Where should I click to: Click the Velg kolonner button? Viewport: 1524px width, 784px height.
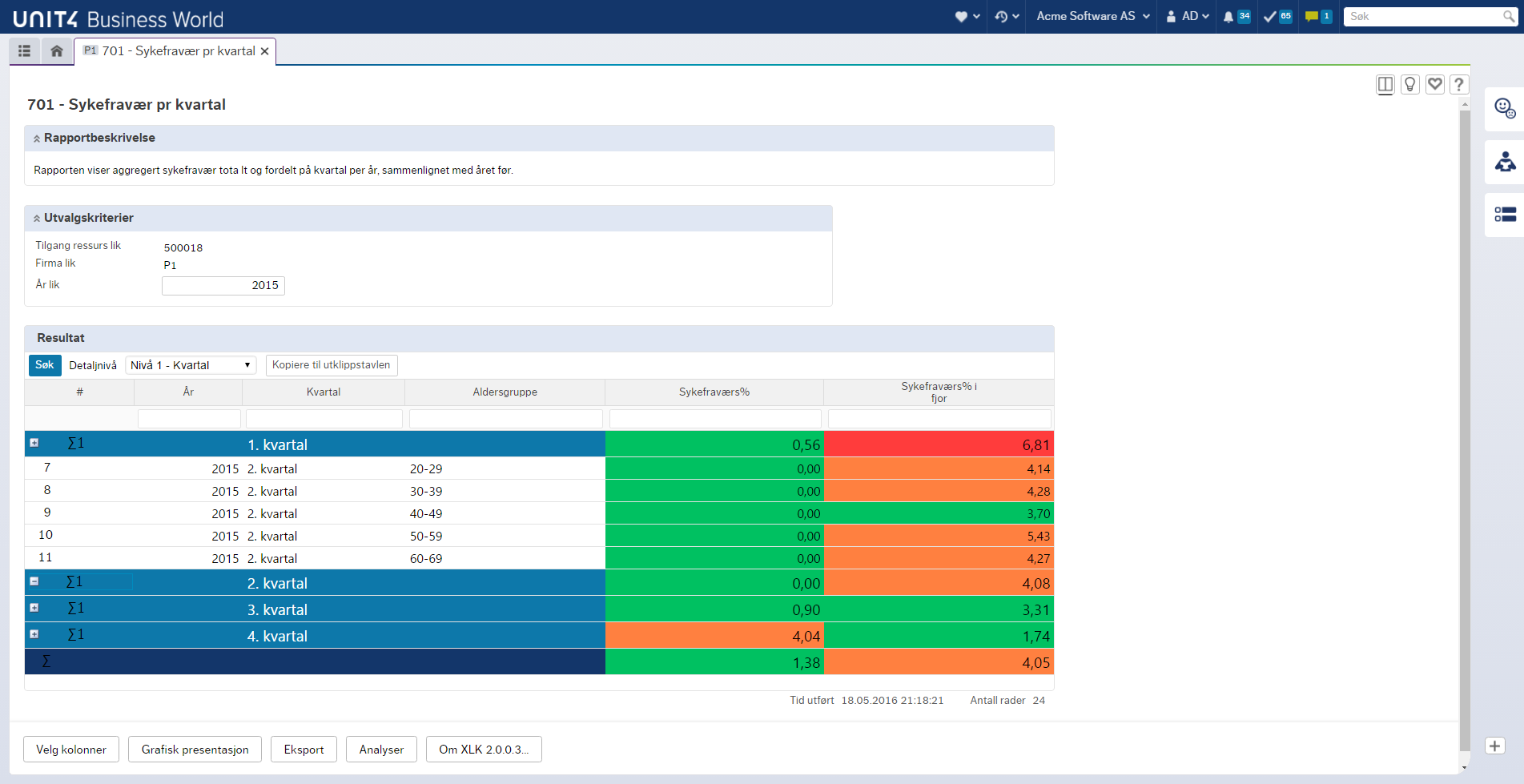pyautogui.click(x=71, y=750)
